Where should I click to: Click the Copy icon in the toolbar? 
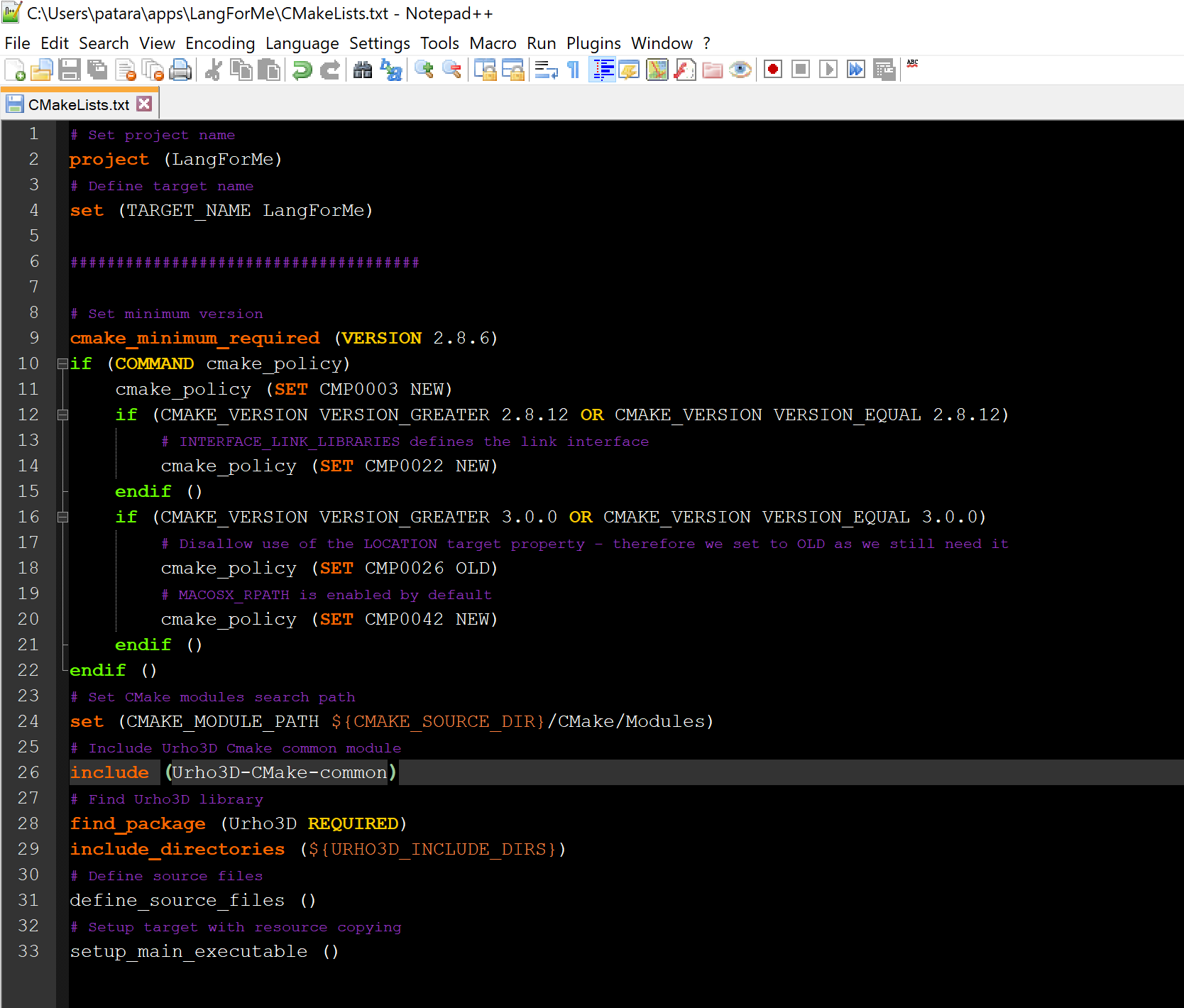(241, 70)
